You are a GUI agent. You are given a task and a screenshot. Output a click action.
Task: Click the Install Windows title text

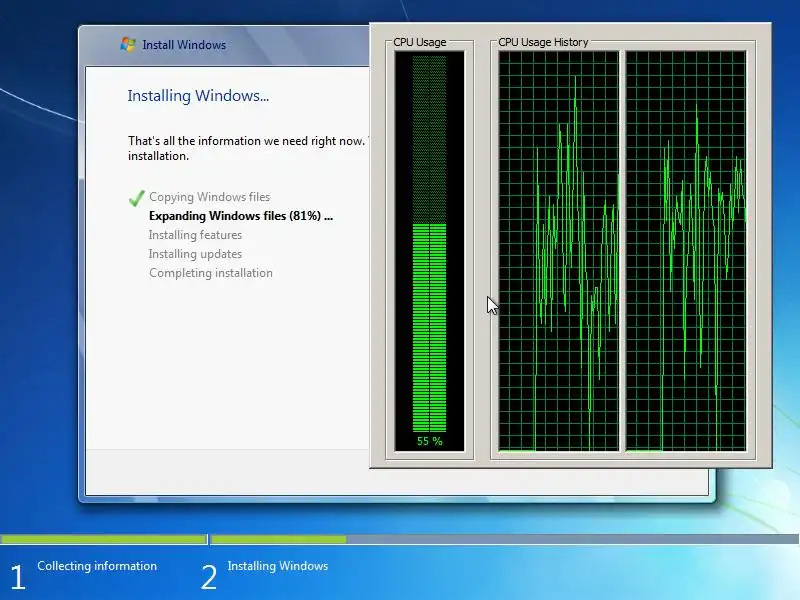(x=184, y=45)
